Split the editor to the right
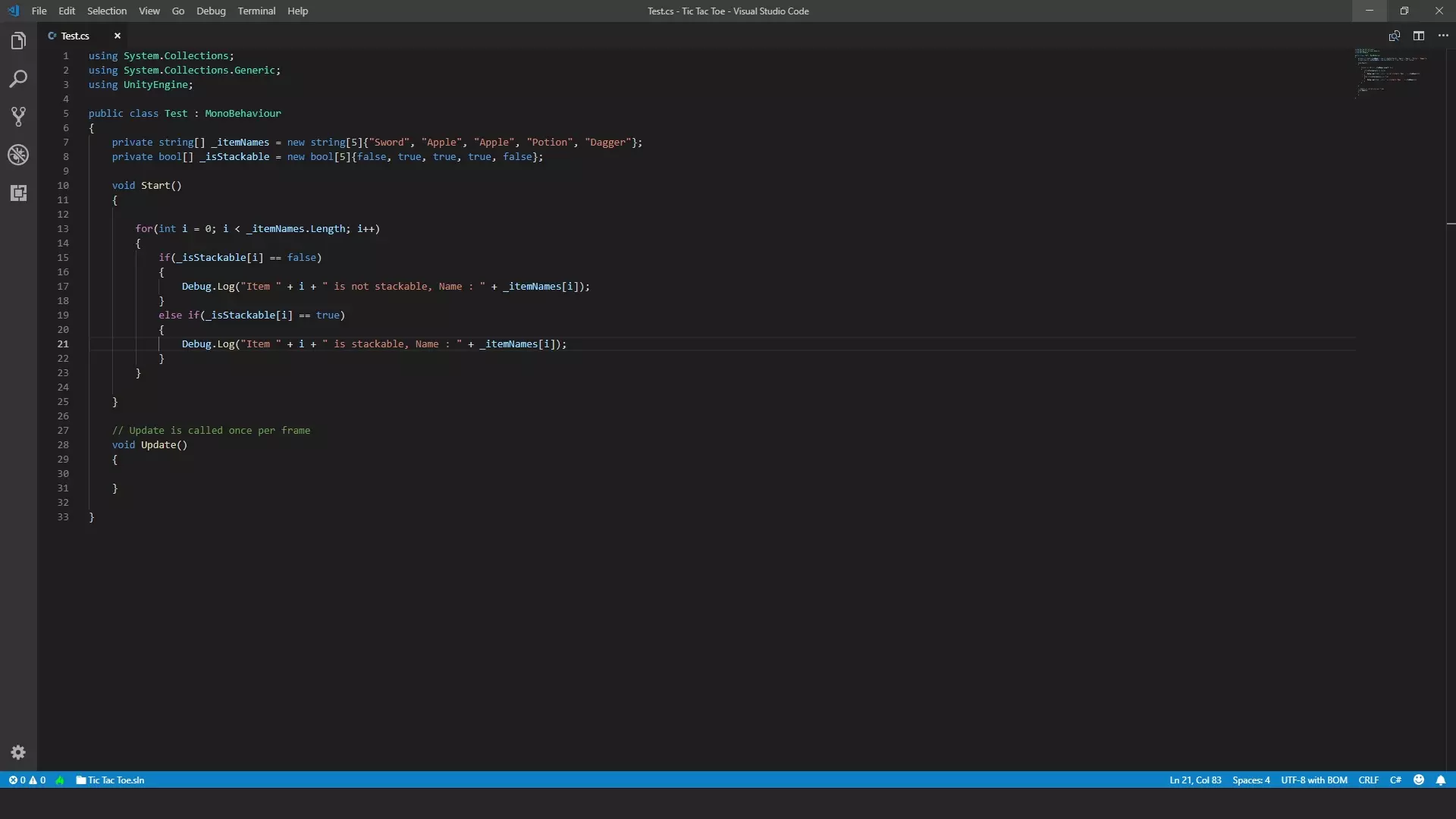This screenshot has width=1456, height=819. (1419, 36)
